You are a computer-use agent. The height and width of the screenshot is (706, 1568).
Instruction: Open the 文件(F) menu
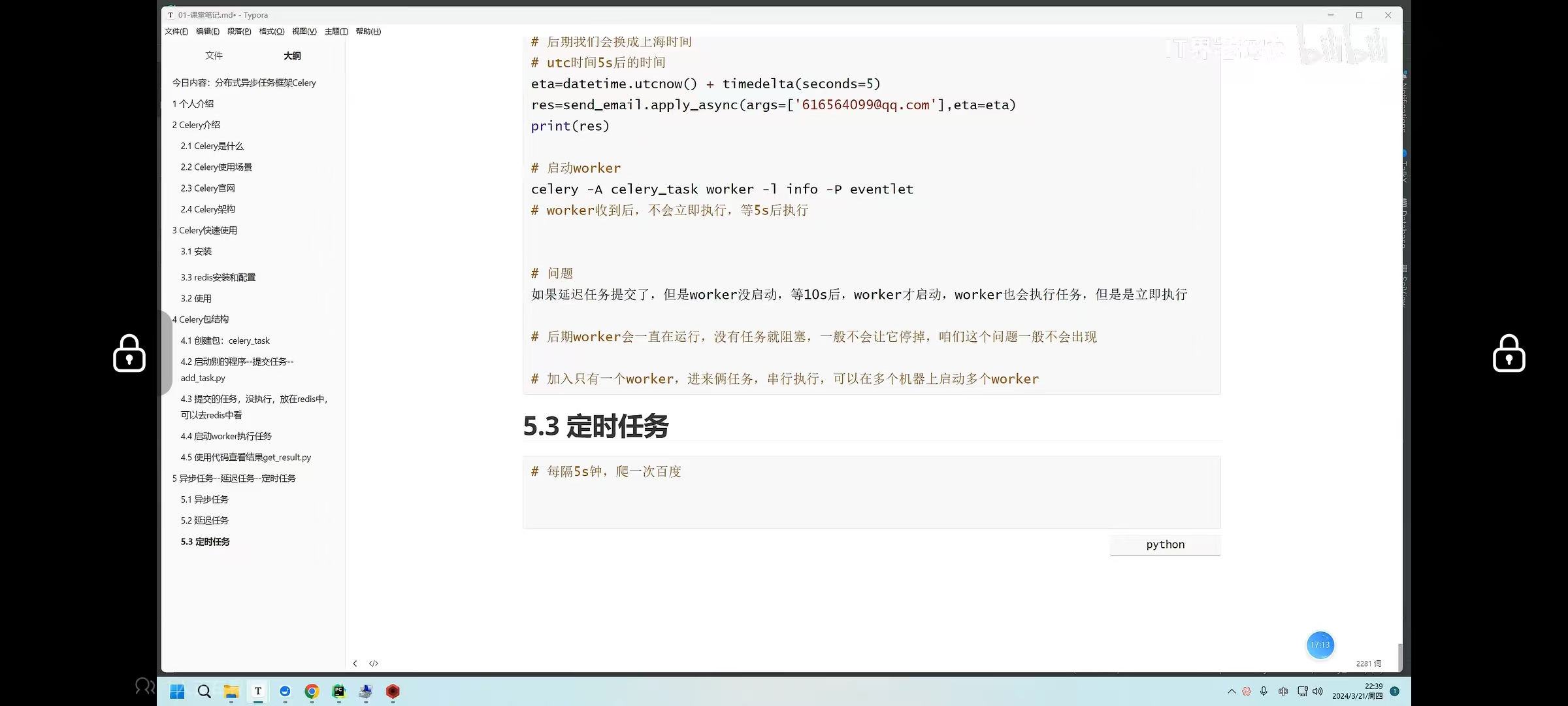click(176, 31)
